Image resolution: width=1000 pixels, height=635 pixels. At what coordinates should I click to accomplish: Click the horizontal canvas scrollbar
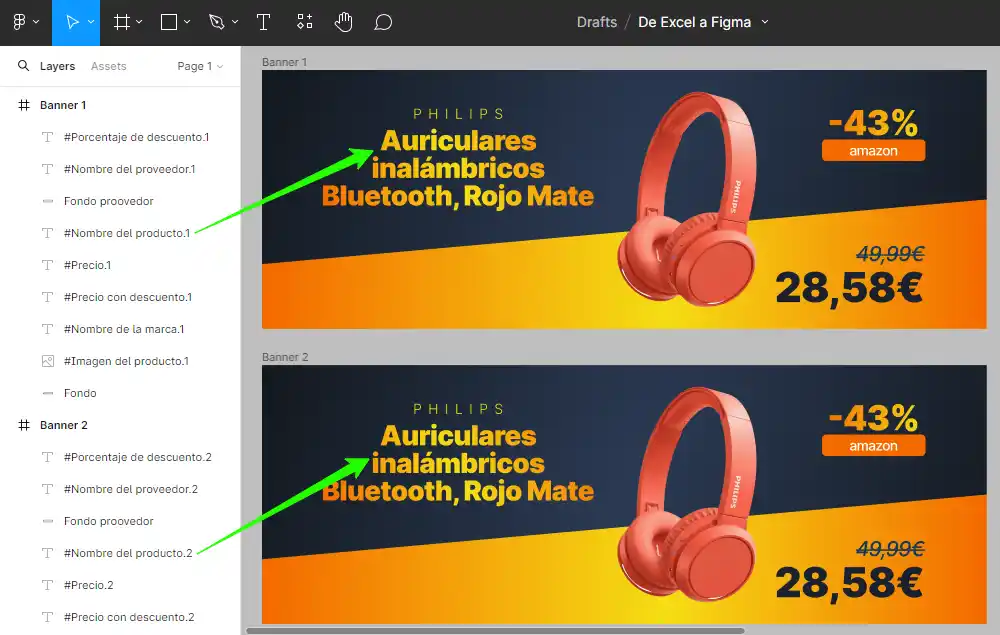coord(495,630)
